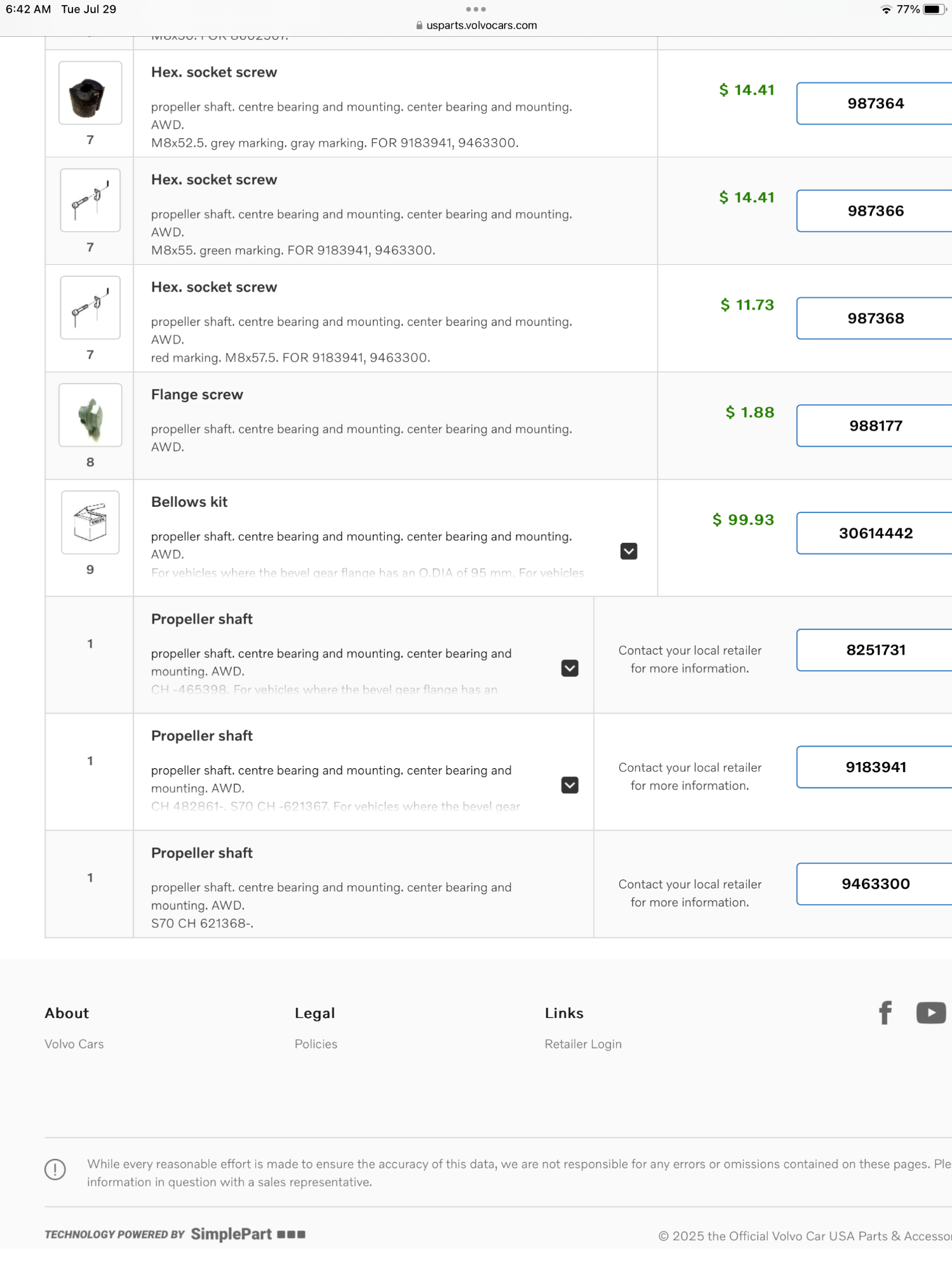The width and height of the screenshot is (952, 1270).
Task: Tap the usparts.volvocars.com address bar
Action: pos(481,25)
